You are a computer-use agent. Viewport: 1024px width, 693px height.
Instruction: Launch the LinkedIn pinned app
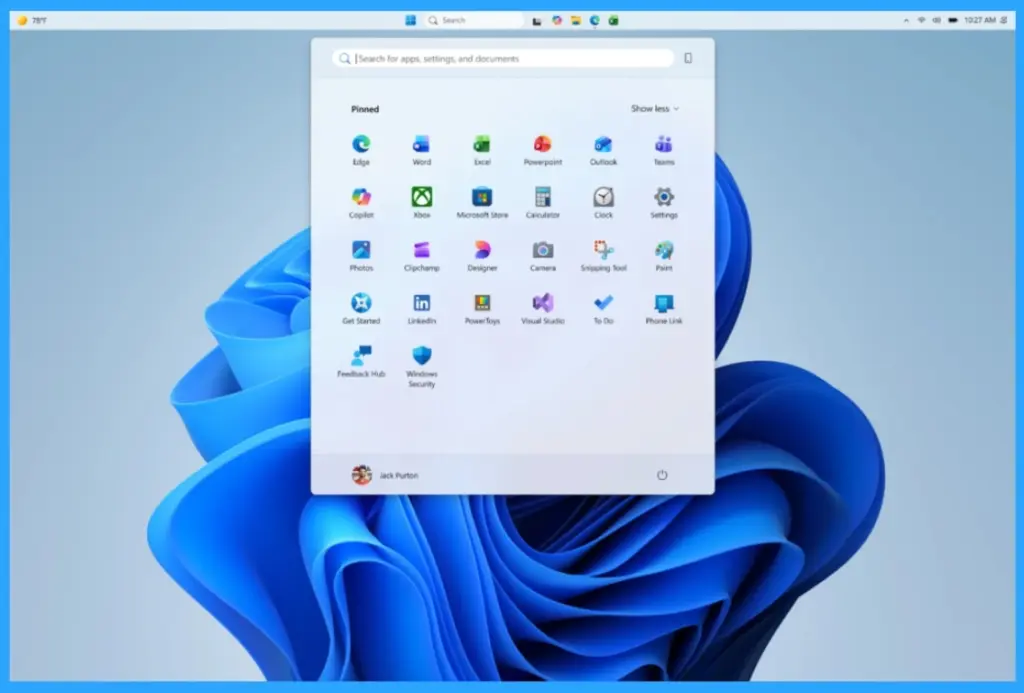click(421, 308)
